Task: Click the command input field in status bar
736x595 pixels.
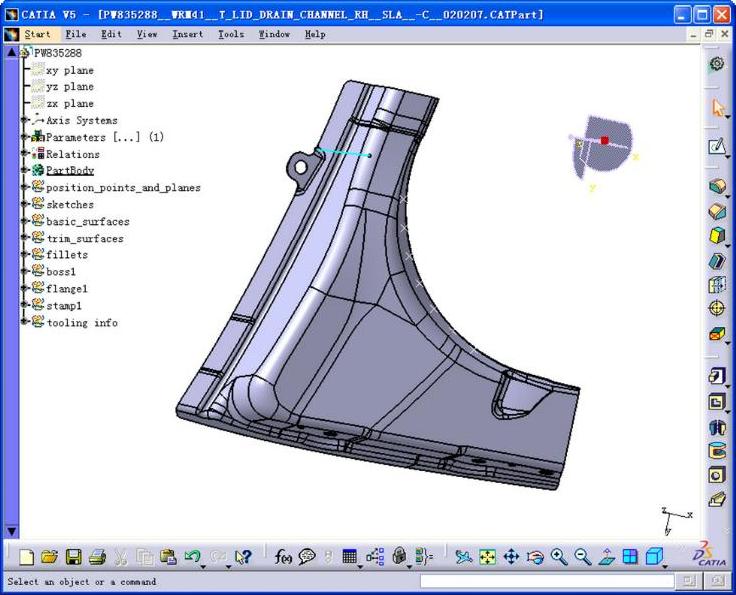Action: coord(547,582)
